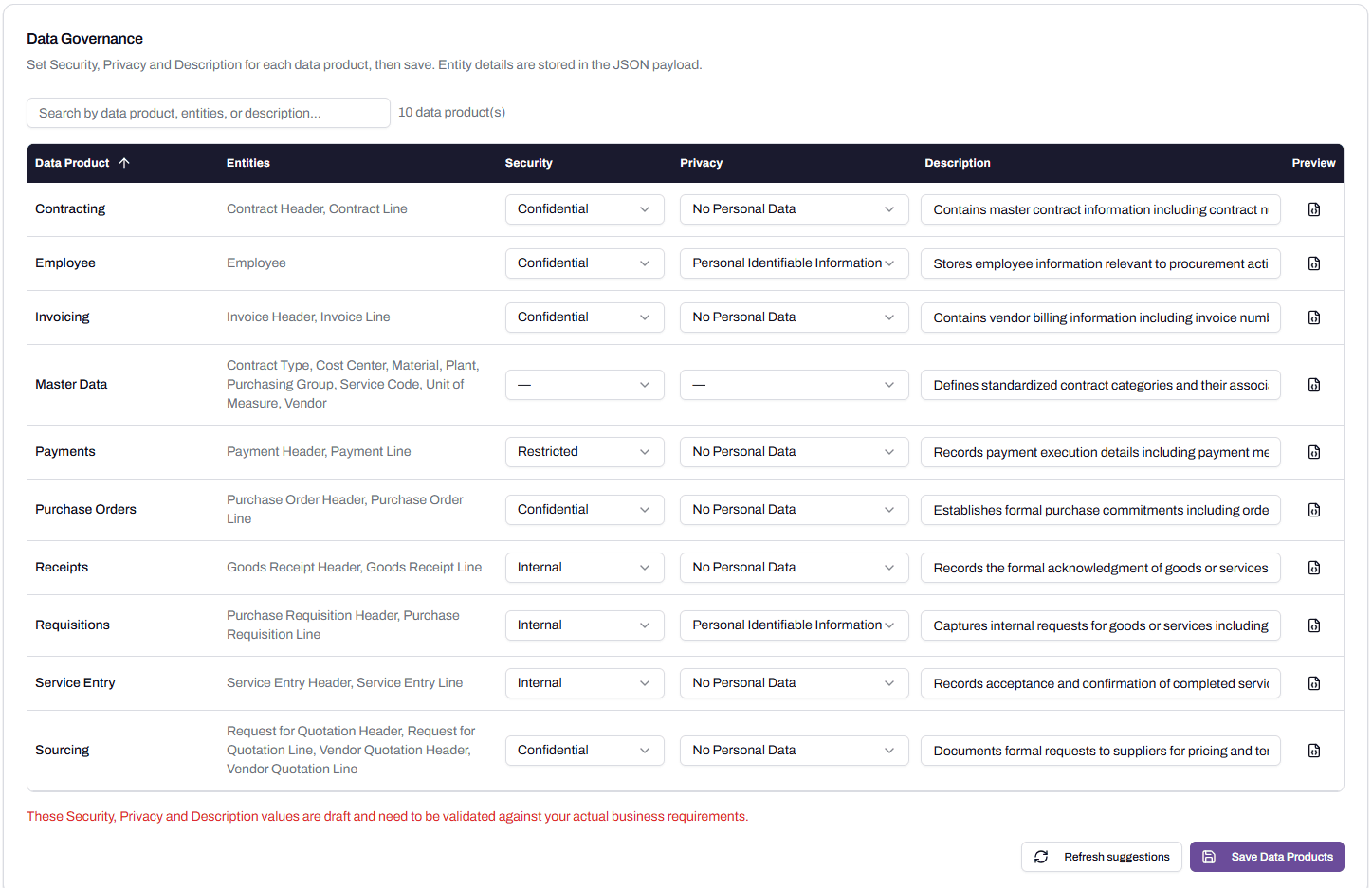Select a Security value for Master Data
The width and height of the screenshot is (1372, 888).
584,385
